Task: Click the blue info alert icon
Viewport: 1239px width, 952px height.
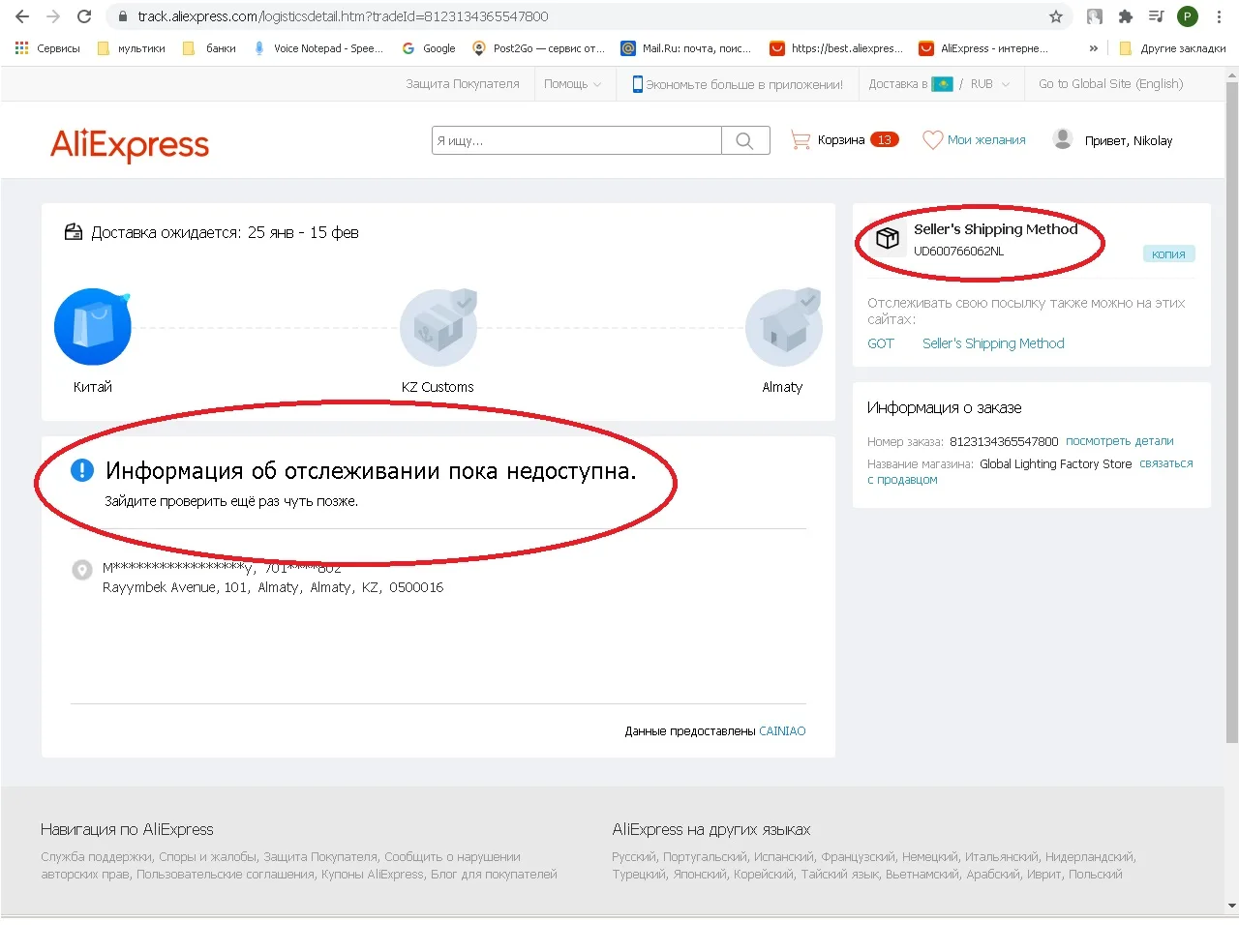Action: point(82,470)
